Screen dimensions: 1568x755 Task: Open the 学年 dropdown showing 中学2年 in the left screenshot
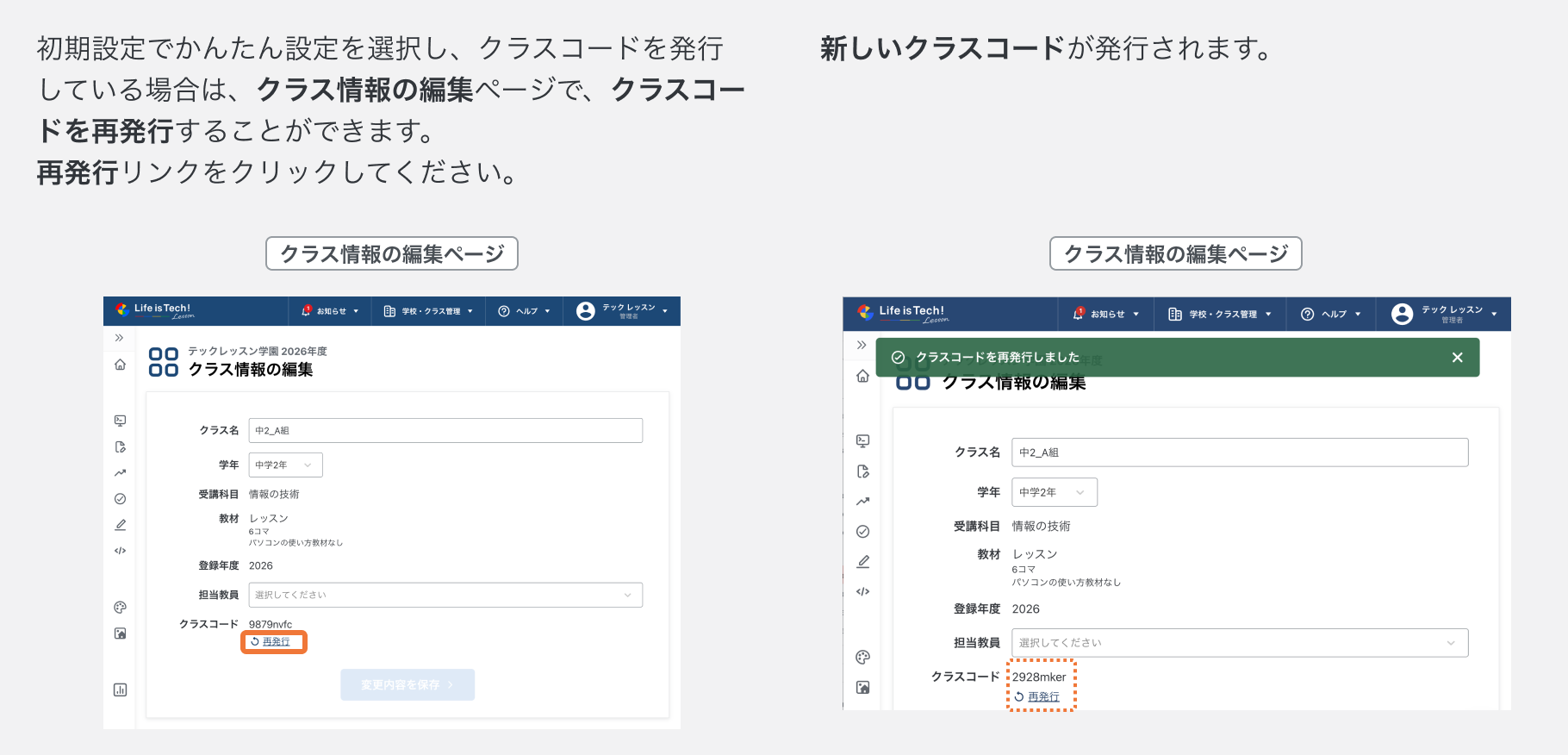coord(285,465)
